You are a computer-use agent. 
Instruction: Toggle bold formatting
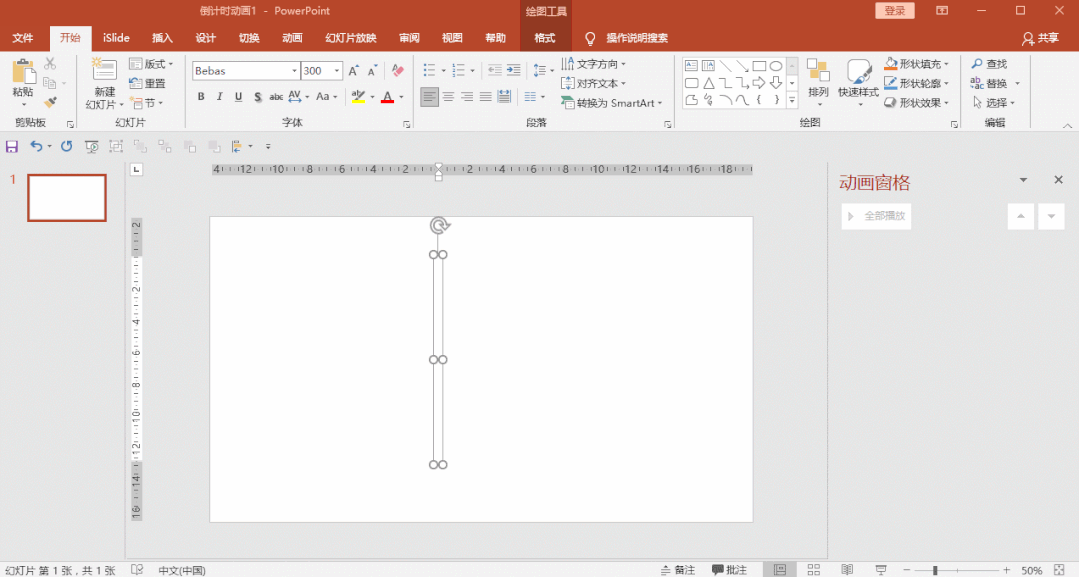point(201,96)
